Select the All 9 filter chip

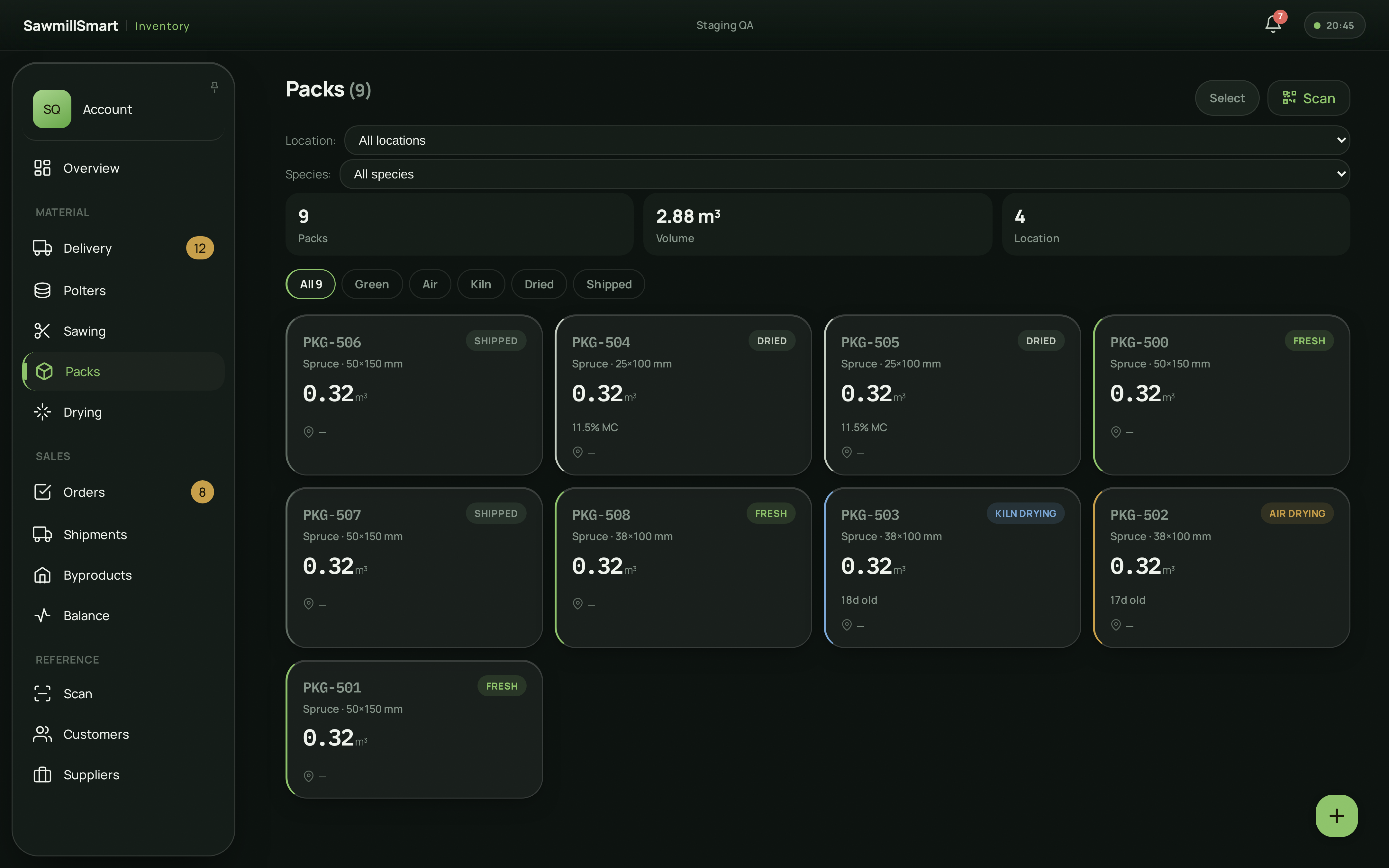[x=311, y=284]
